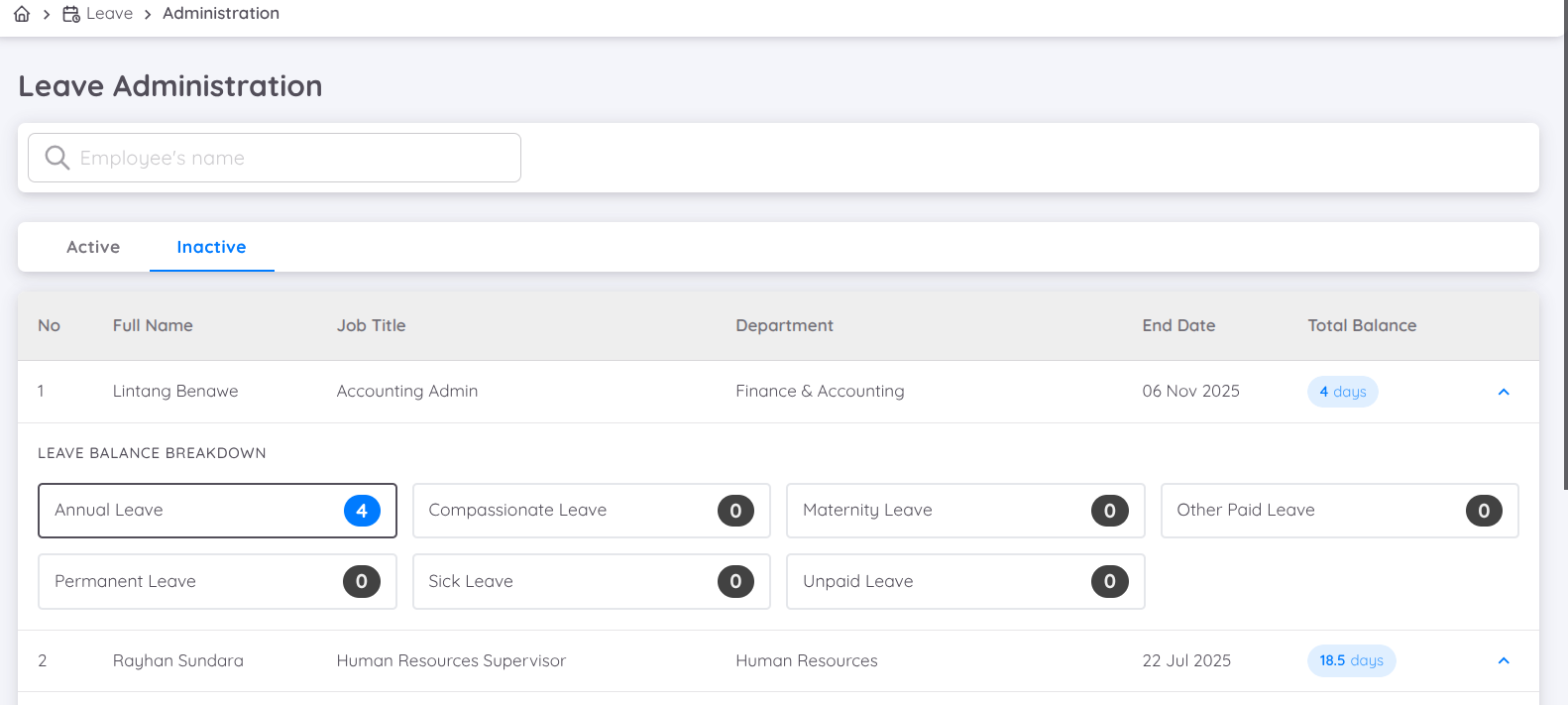Click the 18.5 days total balance badge

1351,660
